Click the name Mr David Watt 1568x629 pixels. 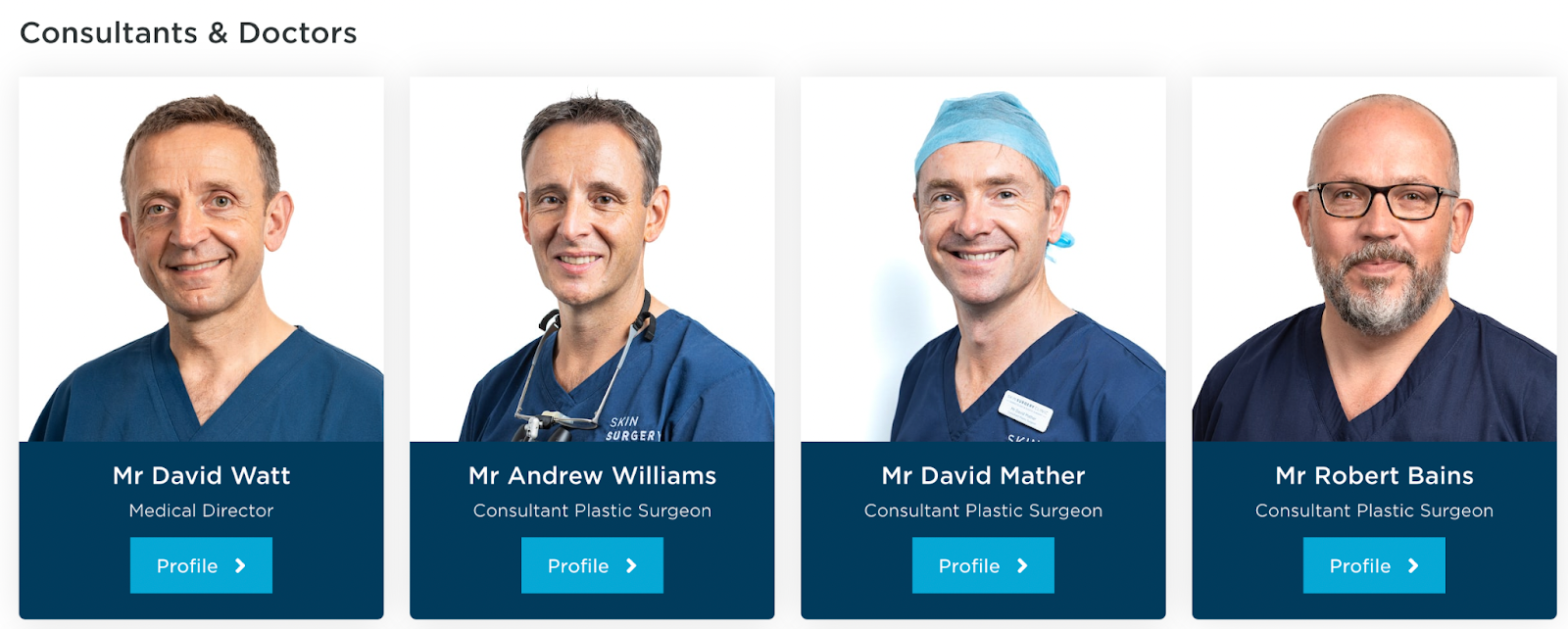(201, 475)
